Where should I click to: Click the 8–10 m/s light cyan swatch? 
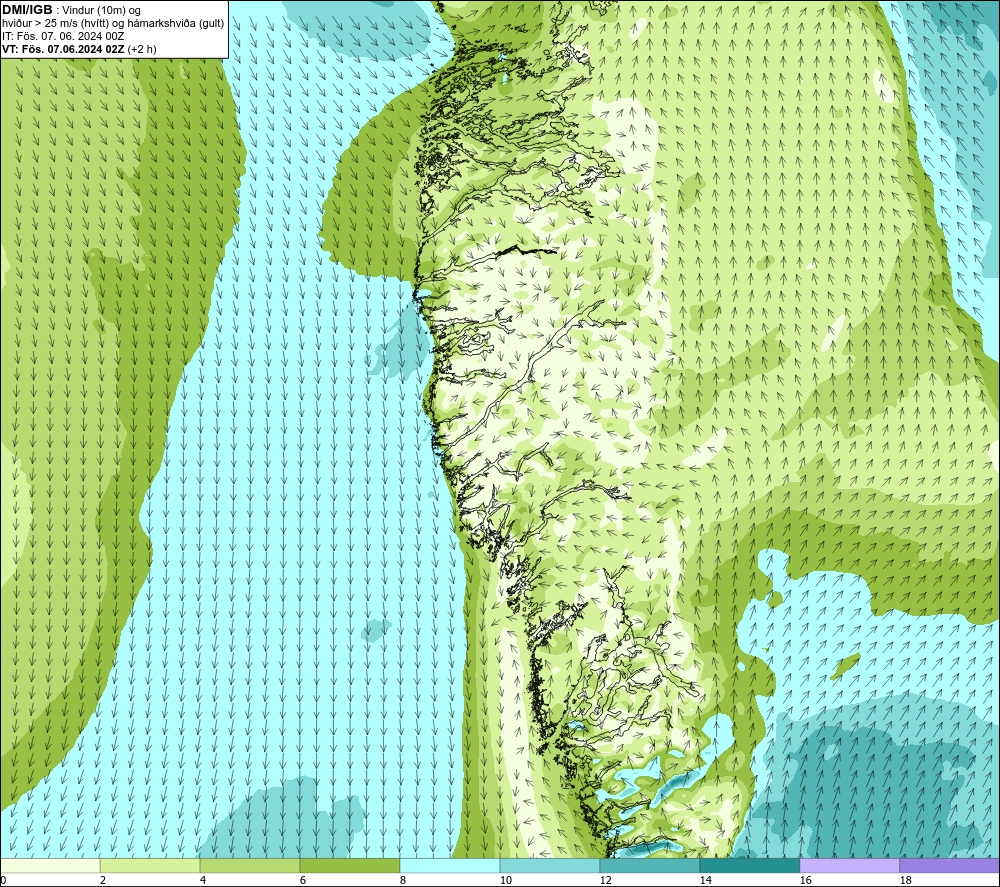(x=450, y=866)
